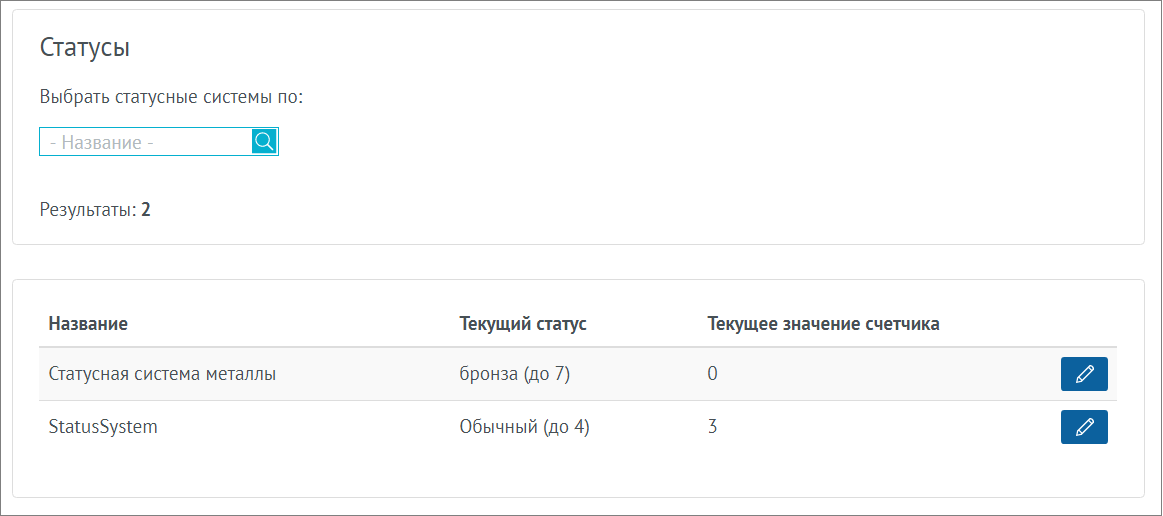Click the Обычный (до 4) status cell
1163x516 pixels.
pyautogui.click(x=524, y=427)
